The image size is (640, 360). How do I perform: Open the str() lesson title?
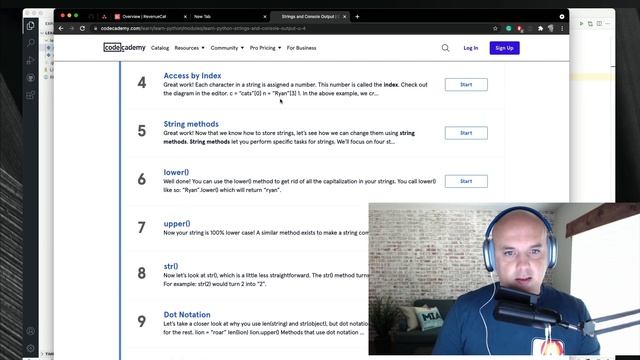click(x=171, y=266)
